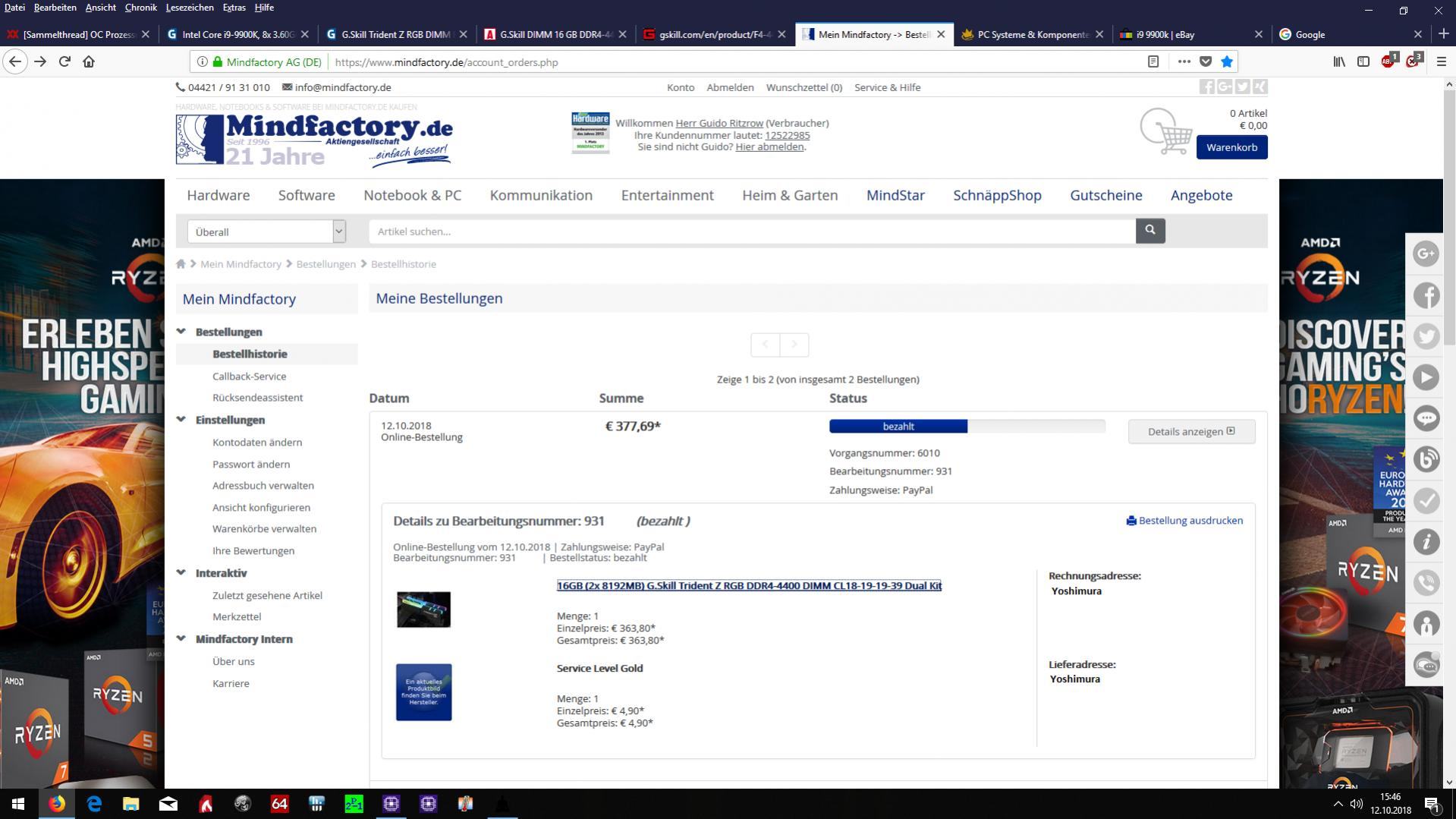1456x819 pixels.
Task: Click the Firefox reload page icon
Action: 64,61
